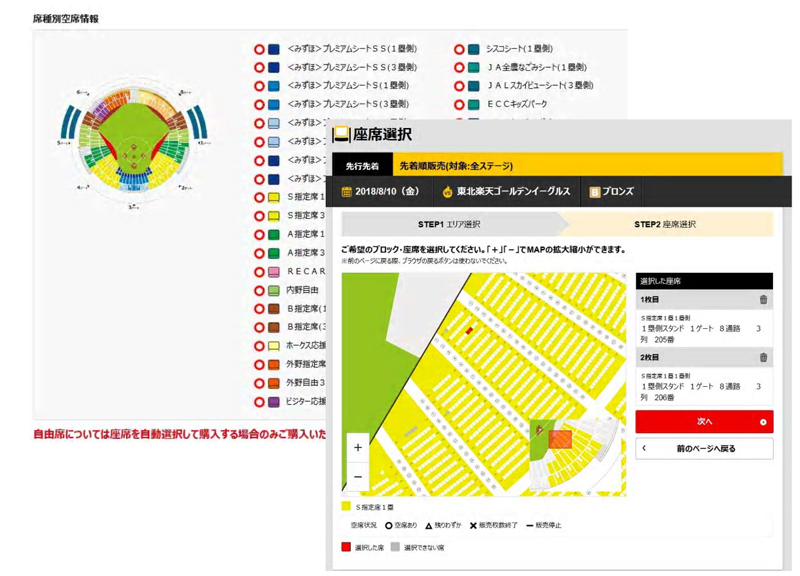Click the 2枚目 row header
Image resolution: width=800 pixels, height=576 pixels.
704,357
